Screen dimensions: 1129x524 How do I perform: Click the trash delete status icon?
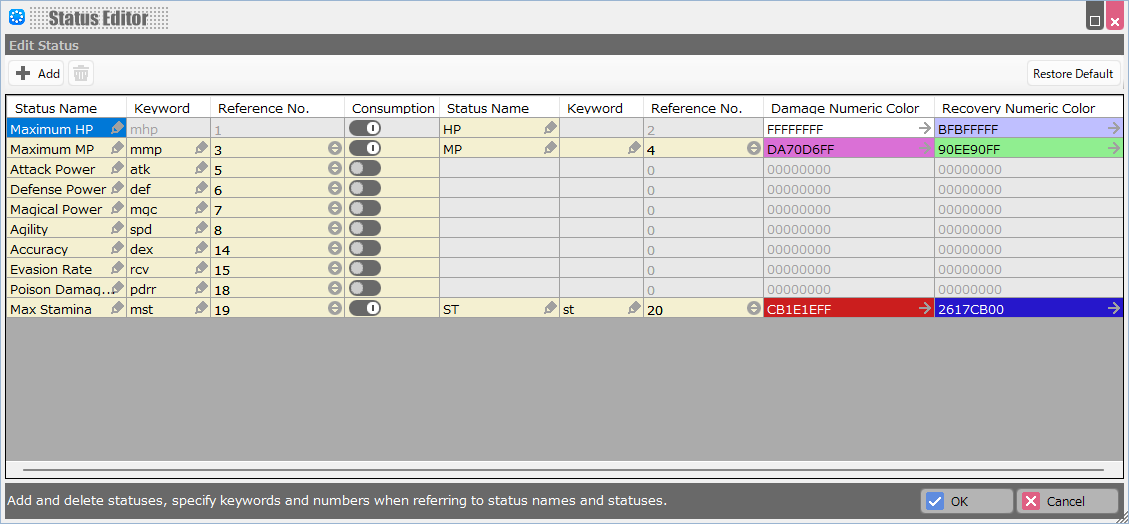pyautogui.click(x=81, y=73)
